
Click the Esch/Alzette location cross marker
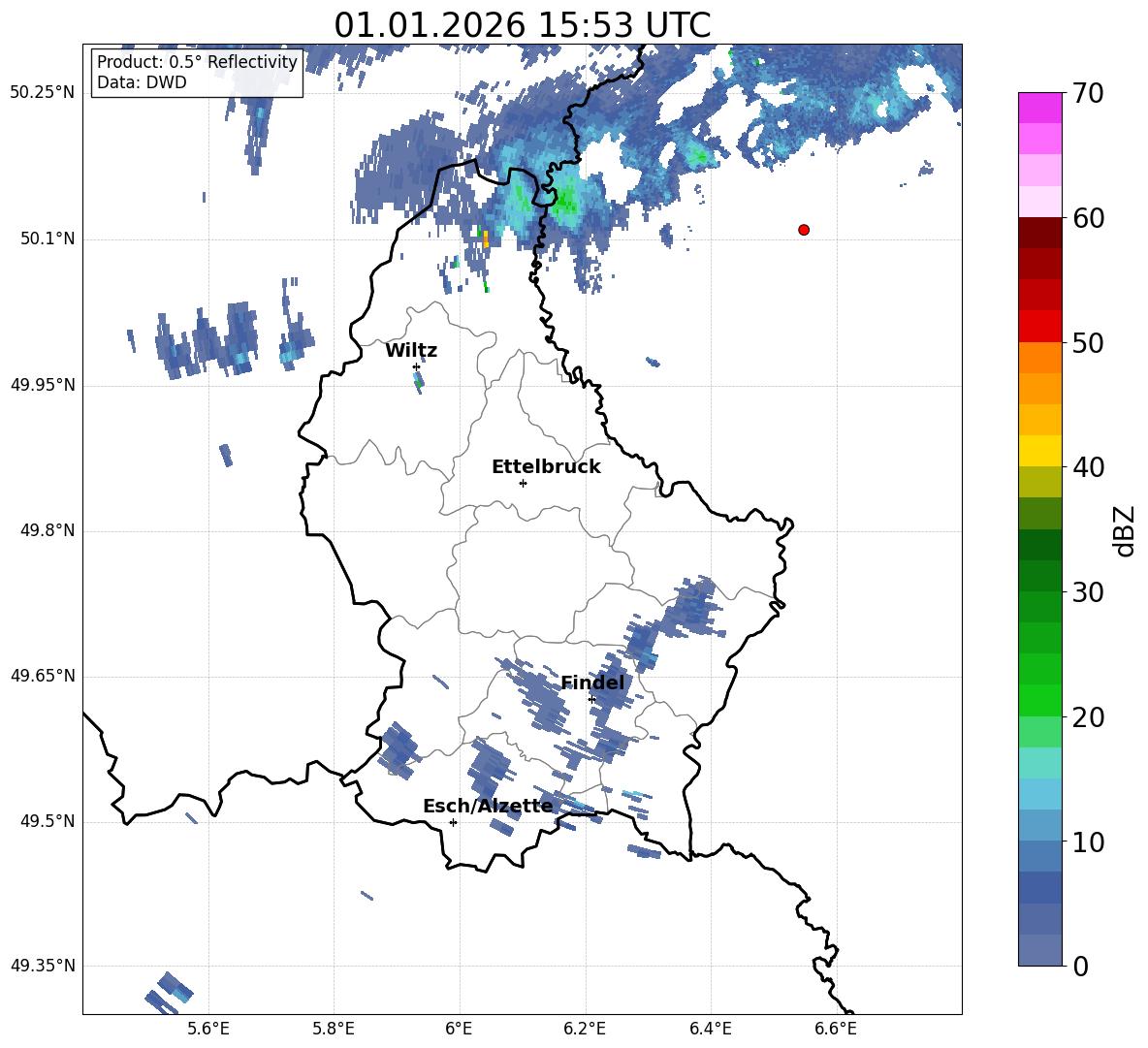[453, 822]
